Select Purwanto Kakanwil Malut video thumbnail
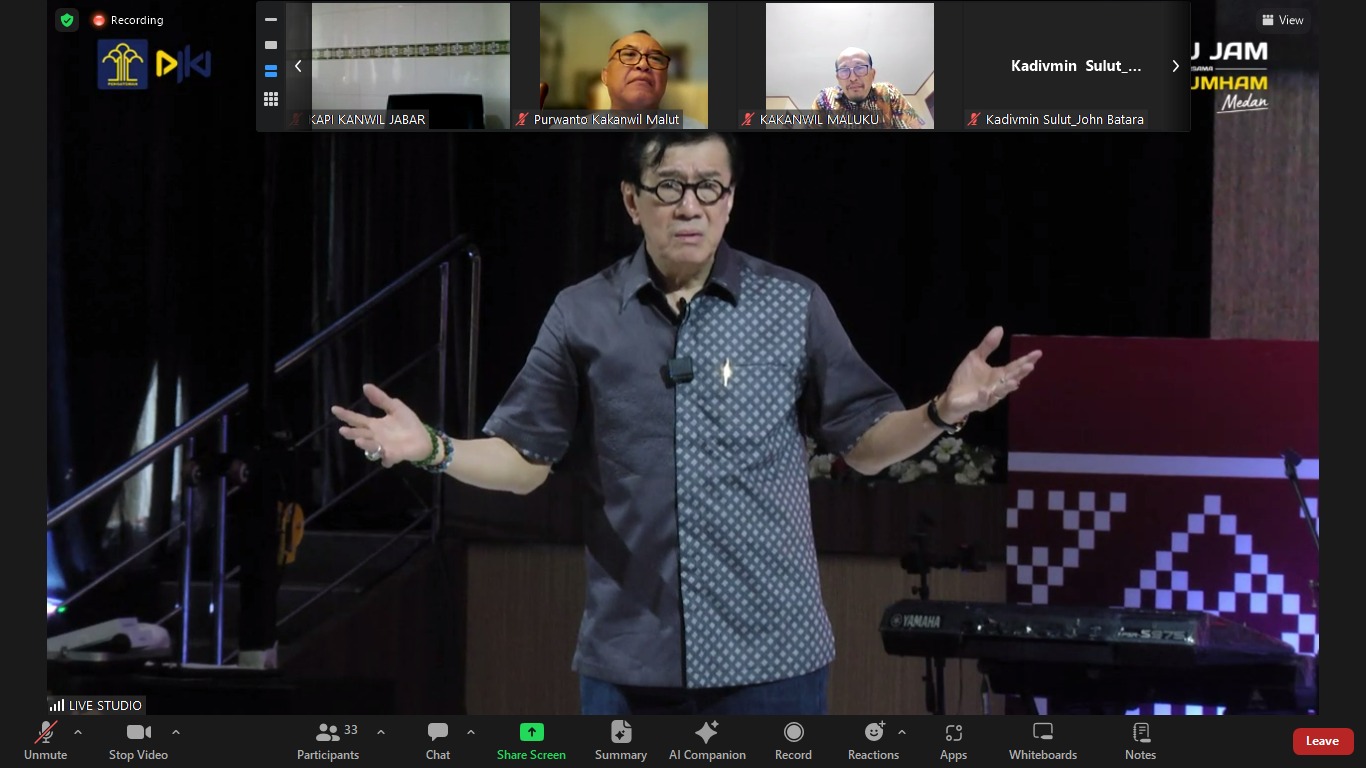The image size is (1366, 768). coord(624,66)
